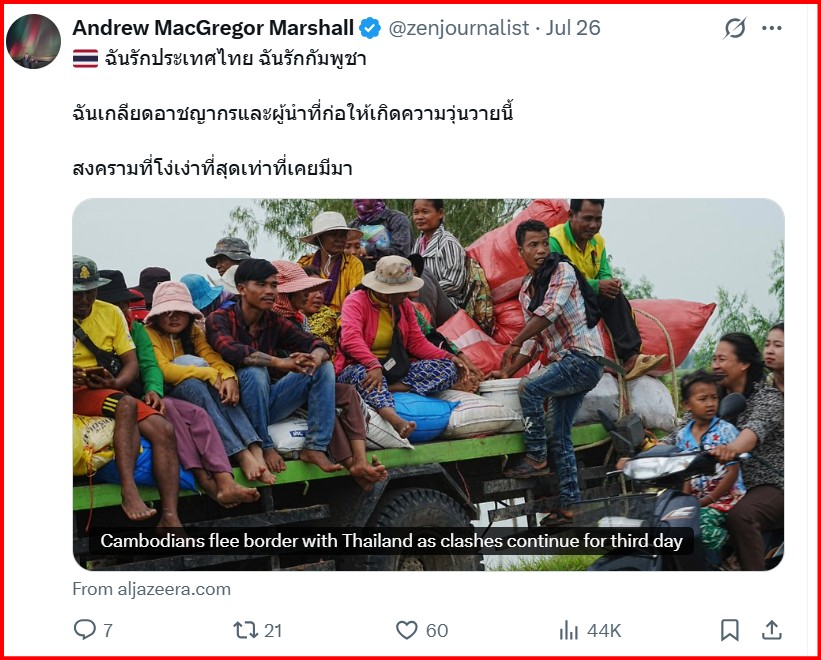Open Andrew MacGregor Marshall profile name

(213, 28)
